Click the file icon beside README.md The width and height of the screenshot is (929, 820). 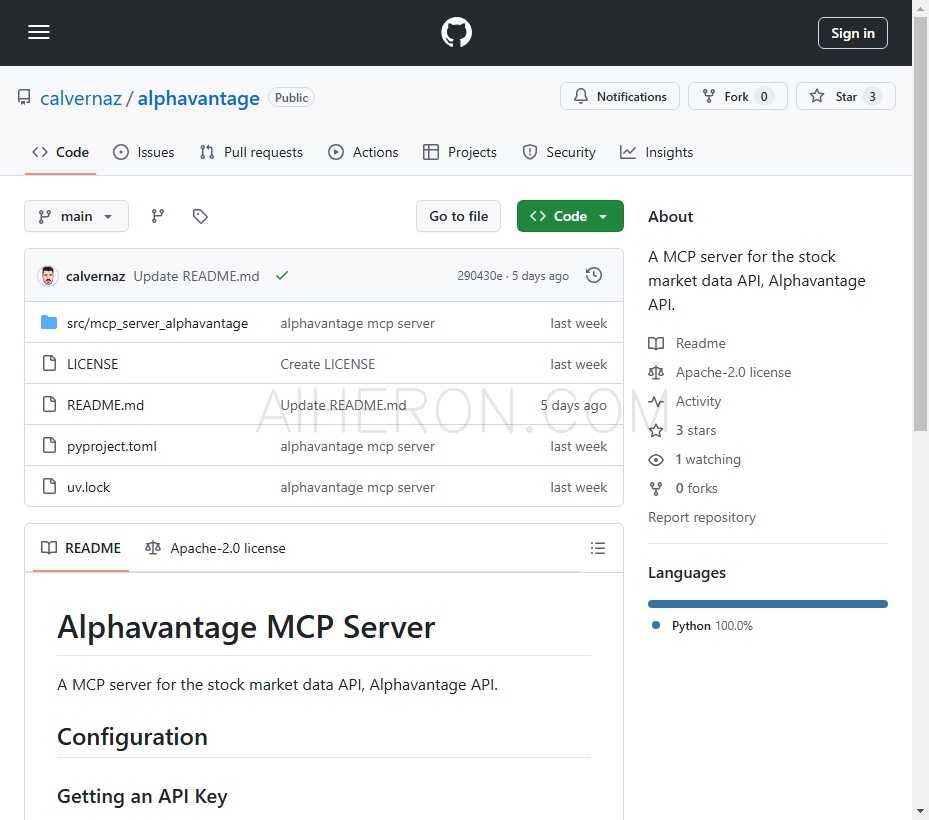[x=50, y=404]
